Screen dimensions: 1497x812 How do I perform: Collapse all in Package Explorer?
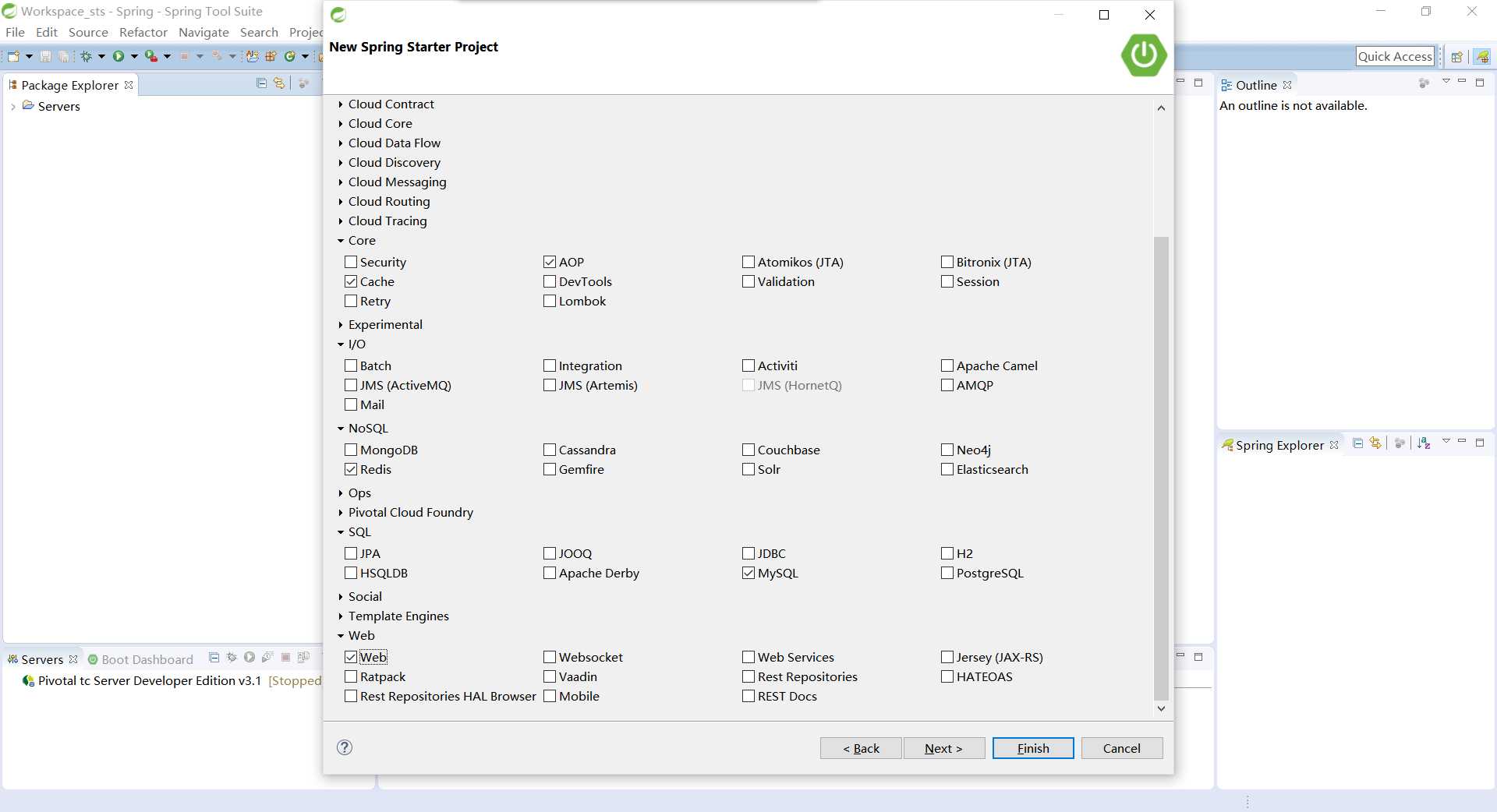pos(261,83)
